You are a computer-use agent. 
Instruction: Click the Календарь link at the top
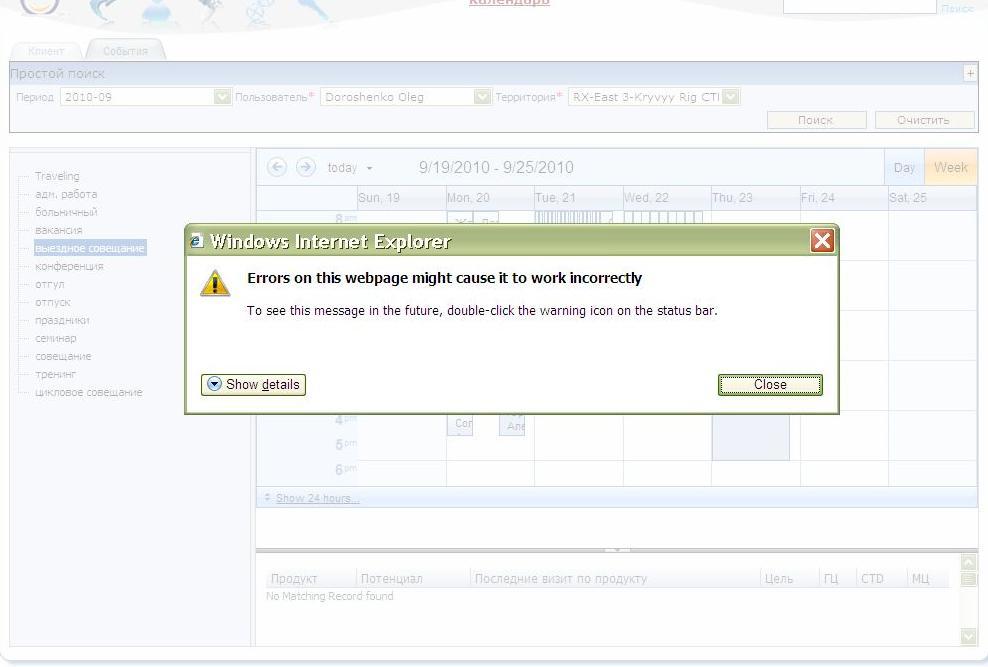click(x=509, y=3)
